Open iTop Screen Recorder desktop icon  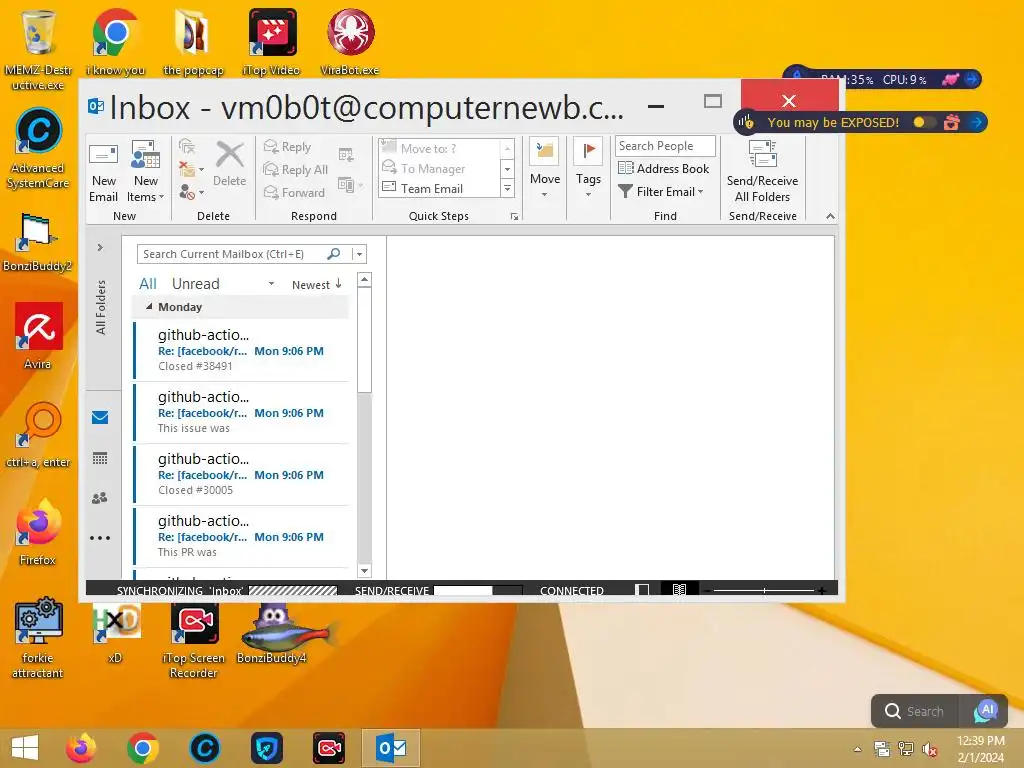tap(194, 640)
